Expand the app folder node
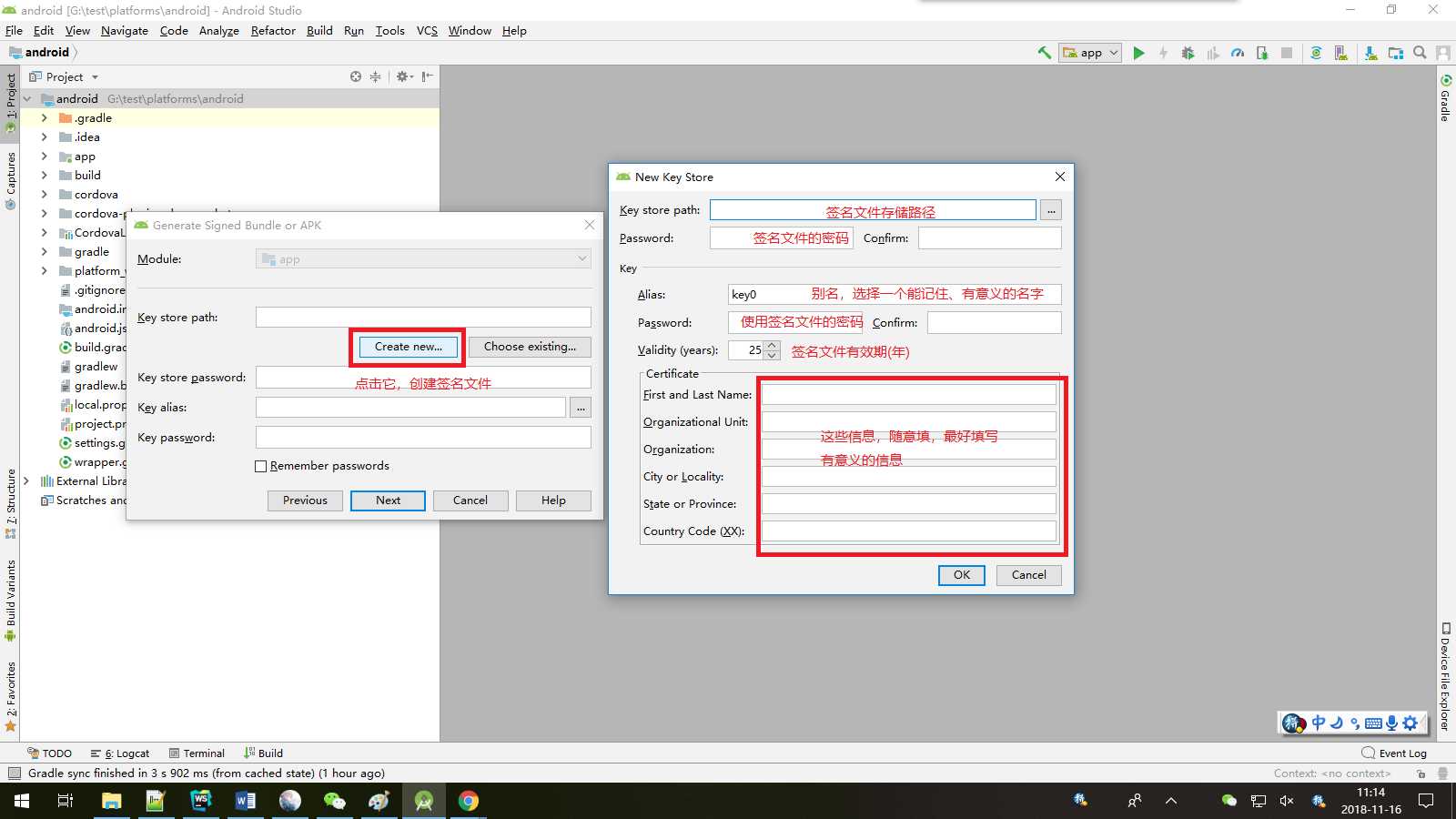 [x=44, y=157]
